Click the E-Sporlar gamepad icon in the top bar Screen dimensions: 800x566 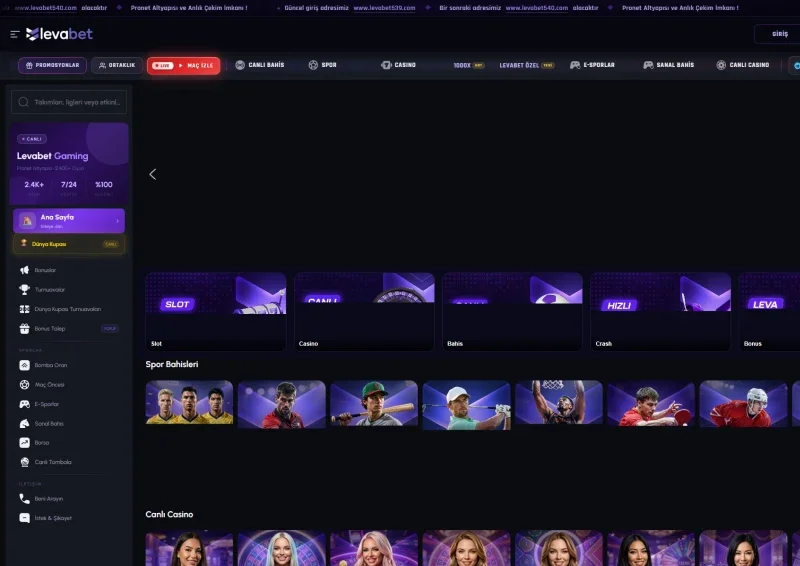point(575,65)
